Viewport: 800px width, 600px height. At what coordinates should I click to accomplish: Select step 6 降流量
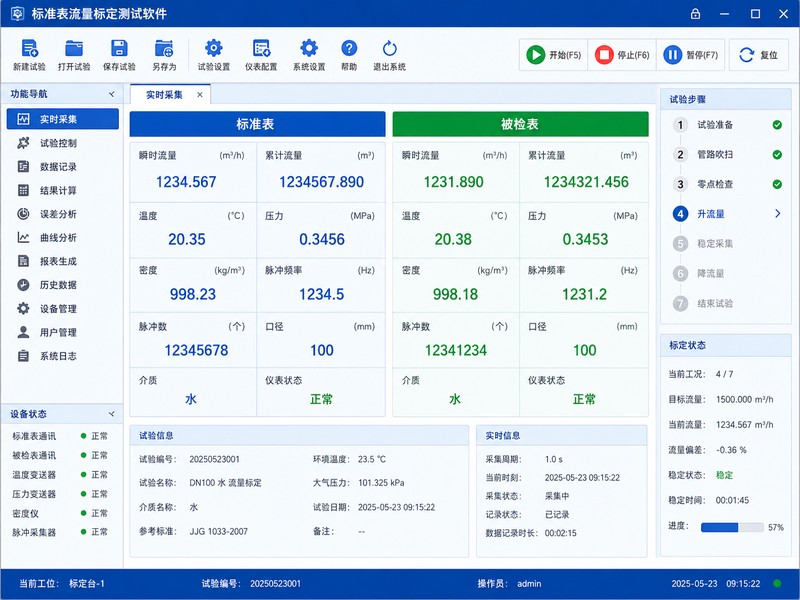click(727, 273)
